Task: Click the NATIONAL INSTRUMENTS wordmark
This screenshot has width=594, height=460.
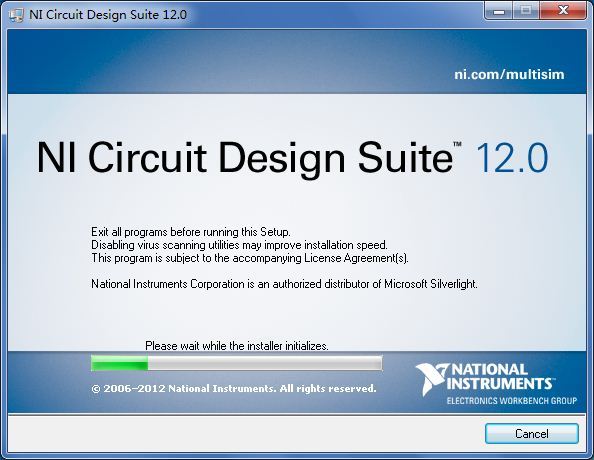Action: click(499, 377)
